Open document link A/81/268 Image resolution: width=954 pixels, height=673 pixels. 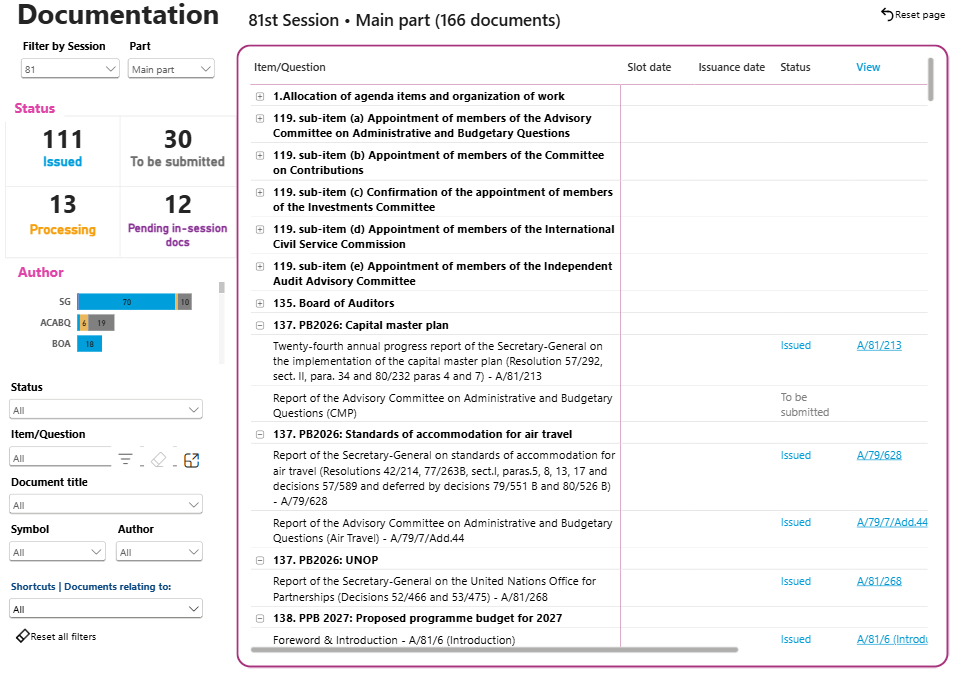tap(879, 581)
